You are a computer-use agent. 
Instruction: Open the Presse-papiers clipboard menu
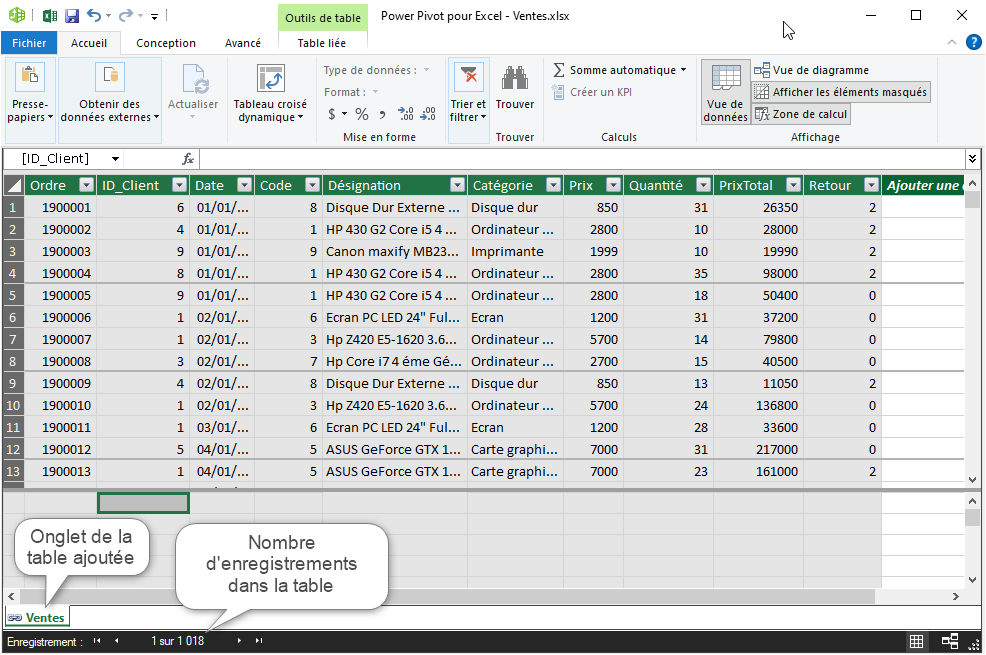tap(30, 99)
